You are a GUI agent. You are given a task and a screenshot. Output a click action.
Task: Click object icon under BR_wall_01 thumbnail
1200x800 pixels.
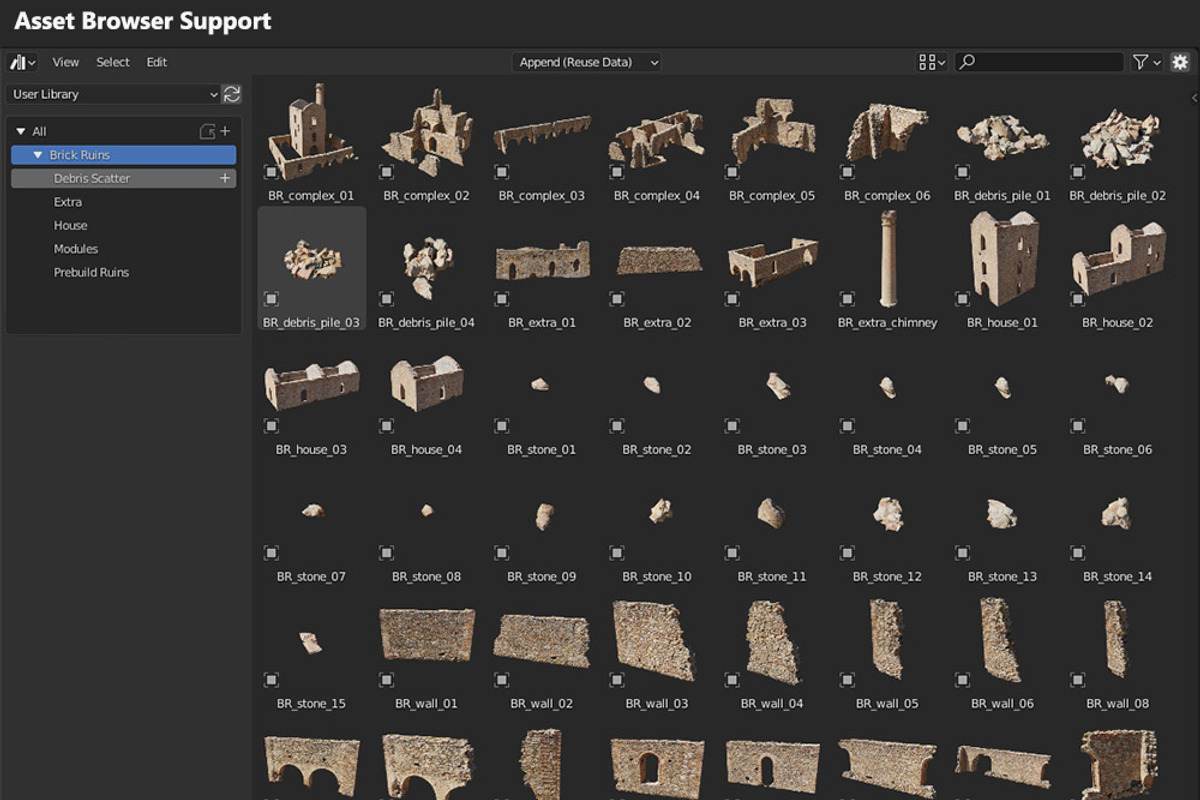pos(386,679)
